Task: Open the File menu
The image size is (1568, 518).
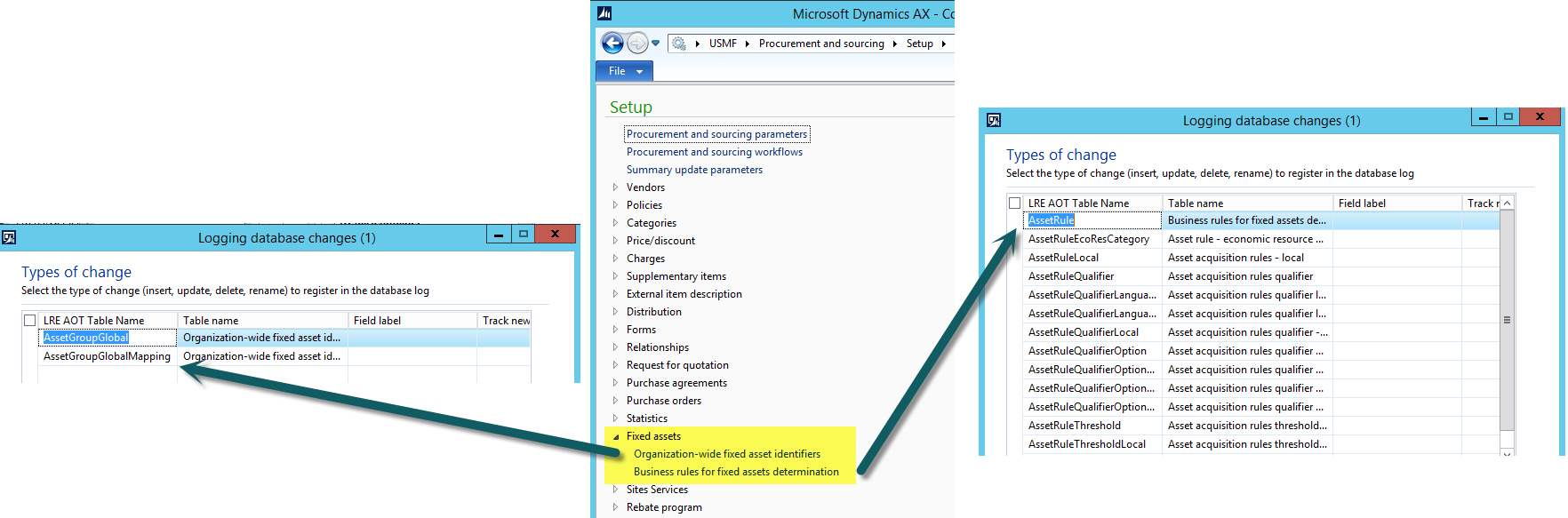Action: pos(624,71)
